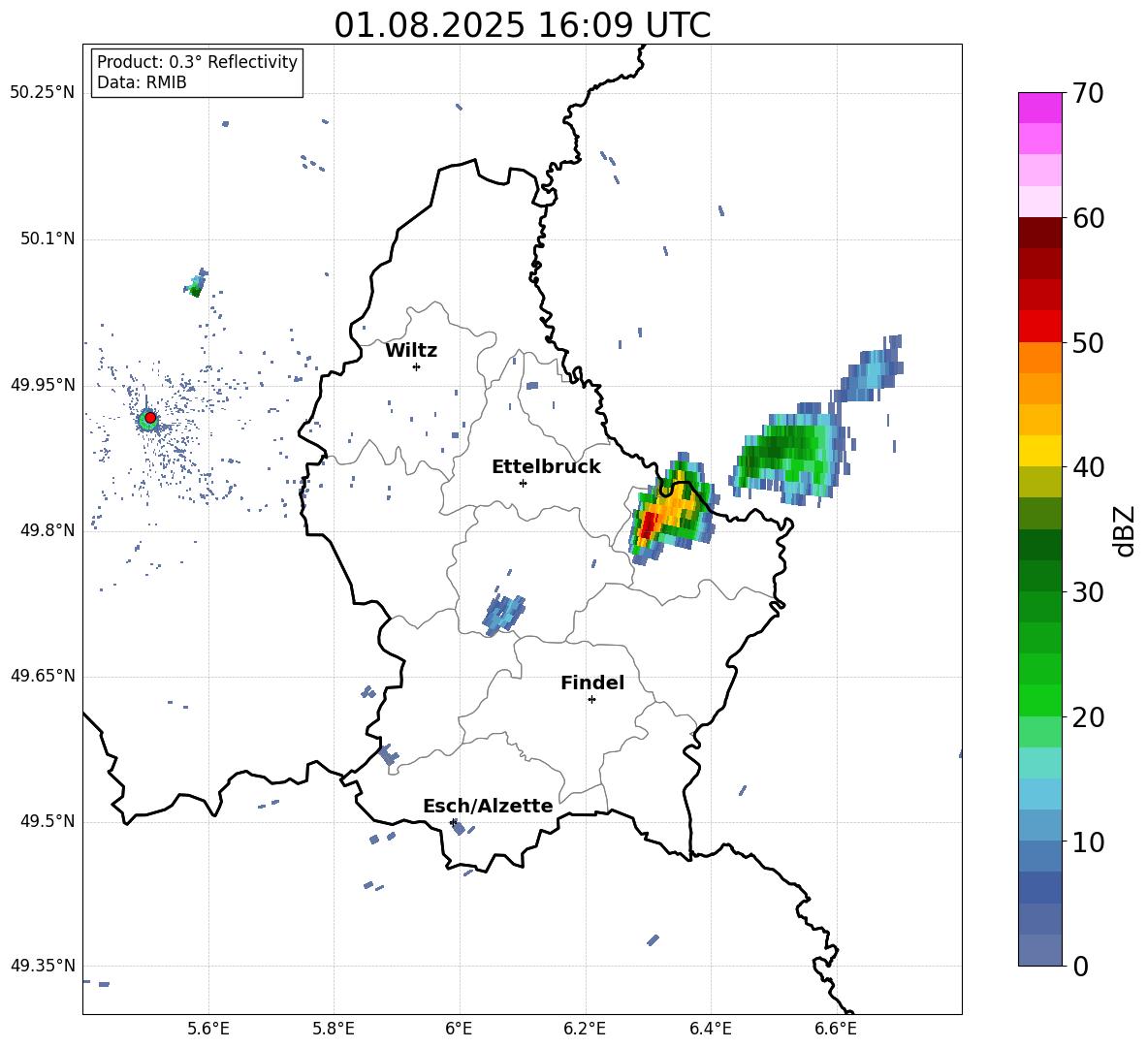Click the latitude label '49.65°N'
This screenshot has width=1148, height=1048.
(43, 676)
